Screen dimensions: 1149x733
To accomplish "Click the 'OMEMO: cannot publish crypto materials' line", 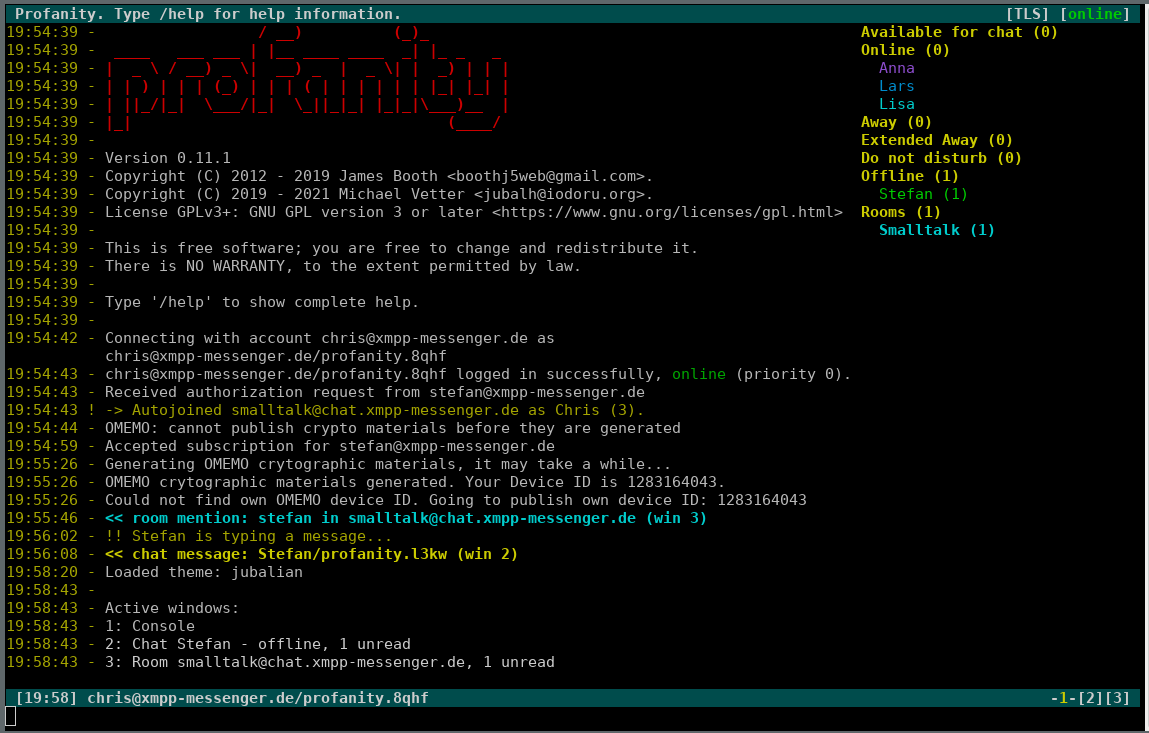I will coord(393,428).
